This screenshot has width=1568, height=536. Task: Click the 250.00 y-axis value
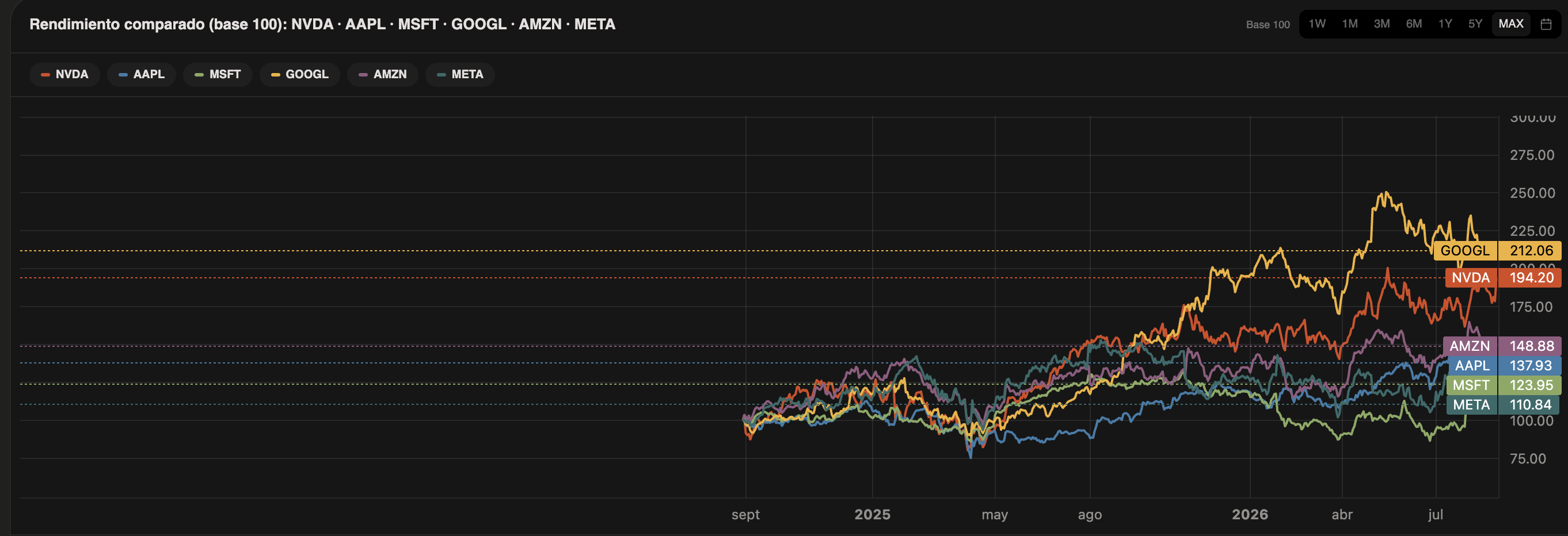(x=1532, y=193)
